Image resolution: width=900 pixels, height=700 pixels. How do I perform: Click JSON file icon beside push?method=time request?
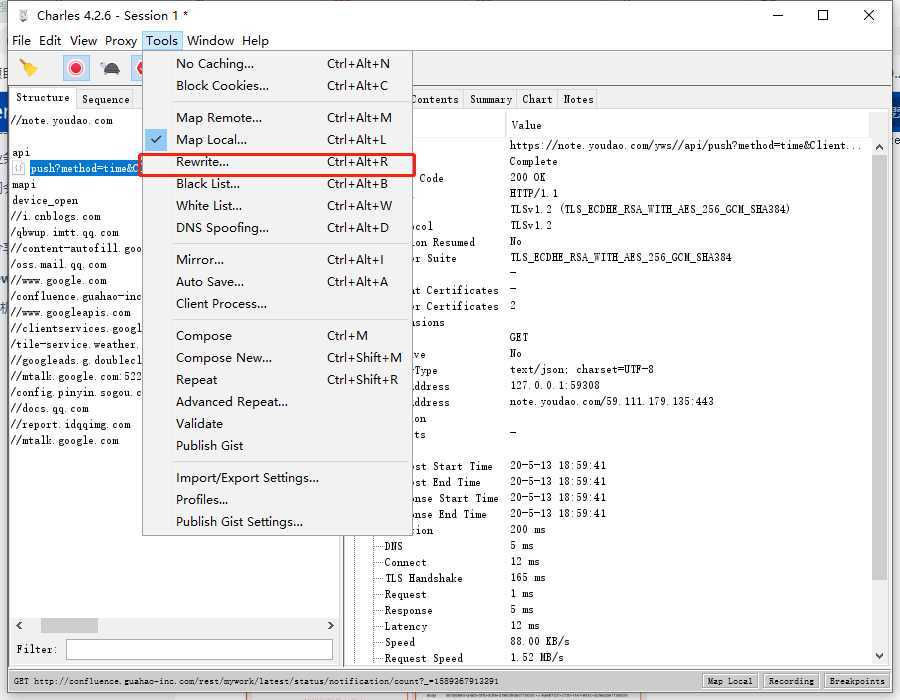tap(18, 168)
